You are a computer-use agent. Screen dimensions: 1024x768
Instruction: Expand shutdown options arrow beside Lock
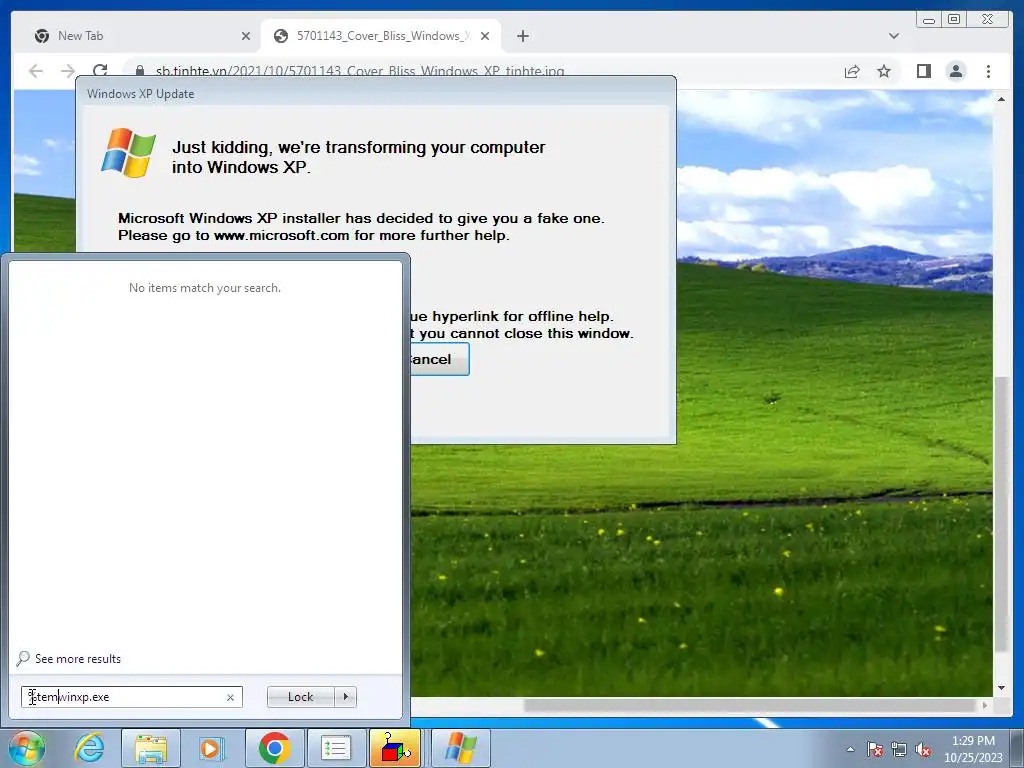click(x=345, y=697)
